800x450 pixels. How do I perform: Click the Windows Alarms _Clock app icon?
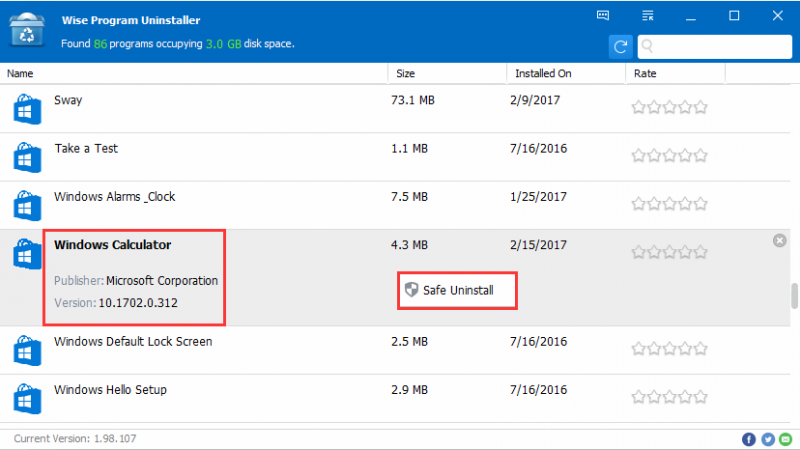coord(27,205)
